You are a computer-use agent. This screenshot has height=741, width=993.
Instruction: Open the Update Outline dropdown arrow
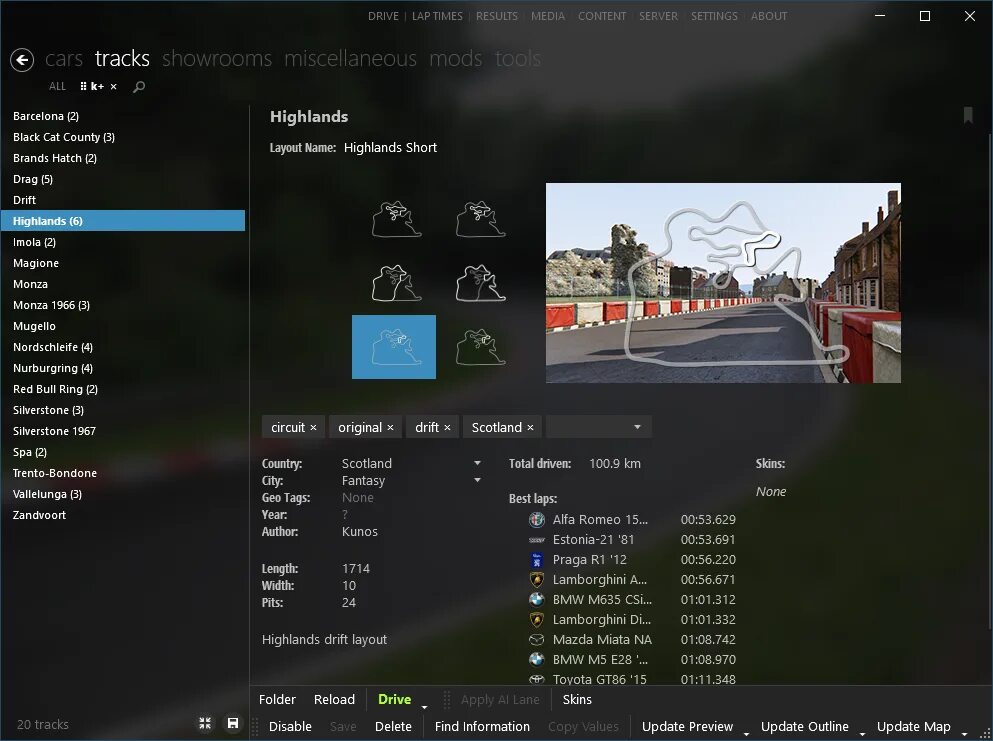(863, 733)
